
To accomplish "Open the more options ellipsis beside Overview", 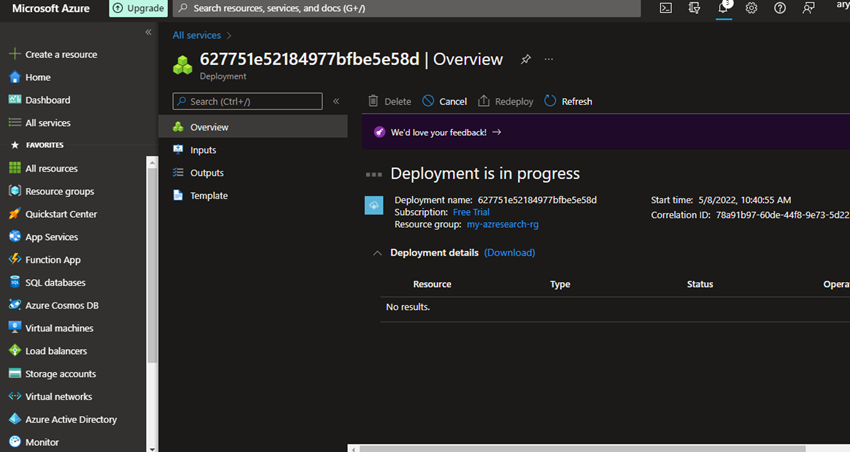I will (x=549, y=59).
